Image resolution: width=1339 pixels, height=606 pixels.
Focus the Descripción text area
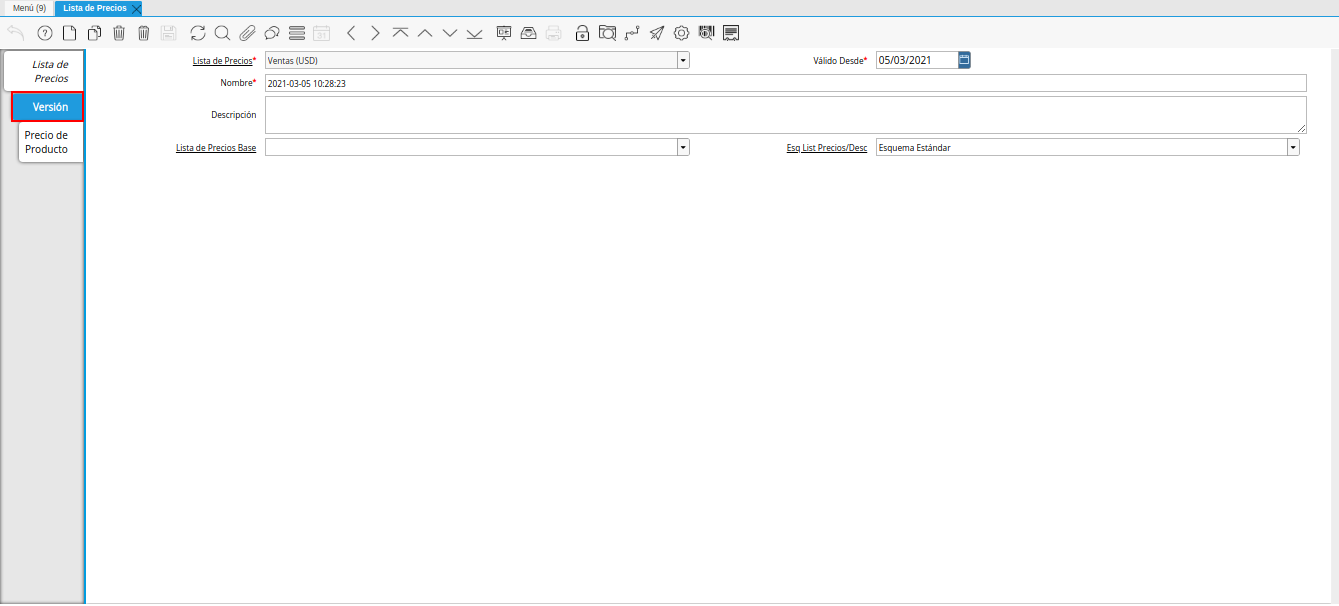(786, 115)
